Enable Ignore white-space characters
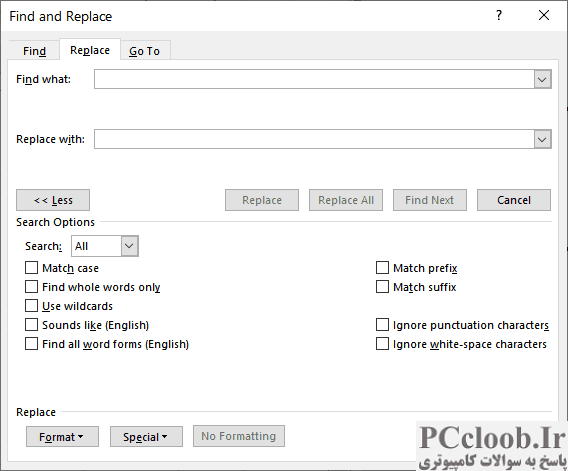The height and width of the screenshot is (471, 568). click(382, 344)
